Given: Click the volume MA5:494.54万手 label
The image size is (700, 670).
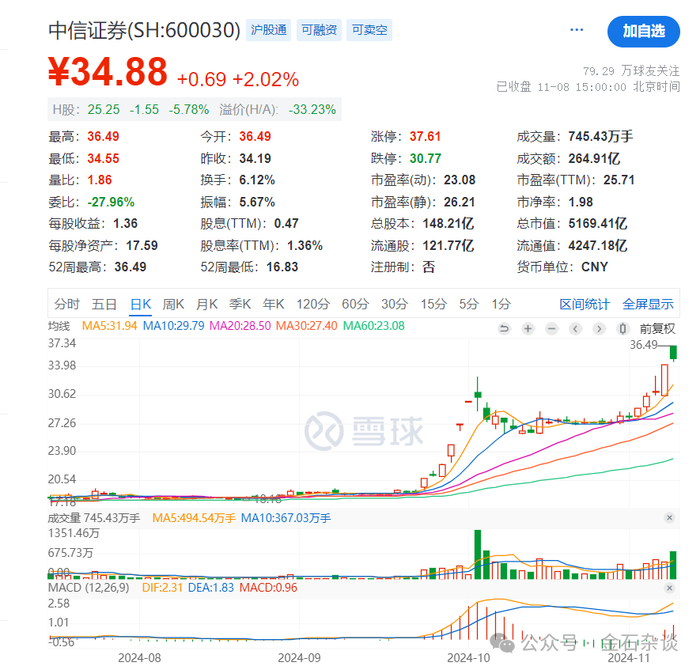Looking at the screenshot, I should click(194, 518).
